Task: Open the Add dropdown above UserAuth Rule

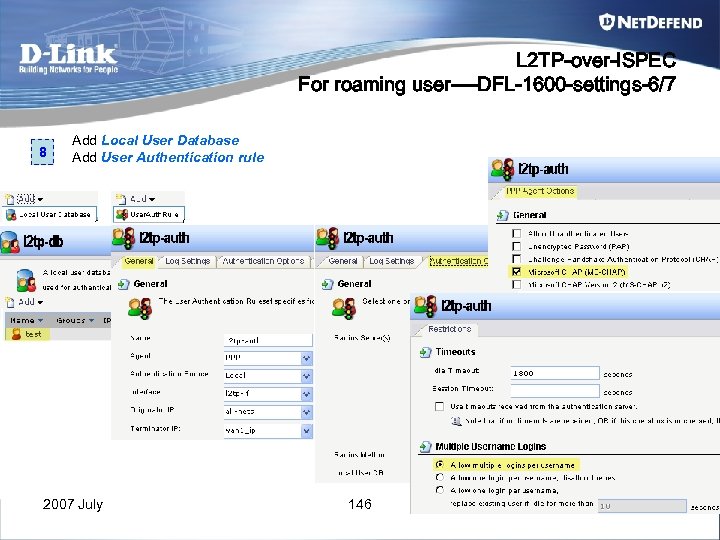Action: tap(142, 199)
